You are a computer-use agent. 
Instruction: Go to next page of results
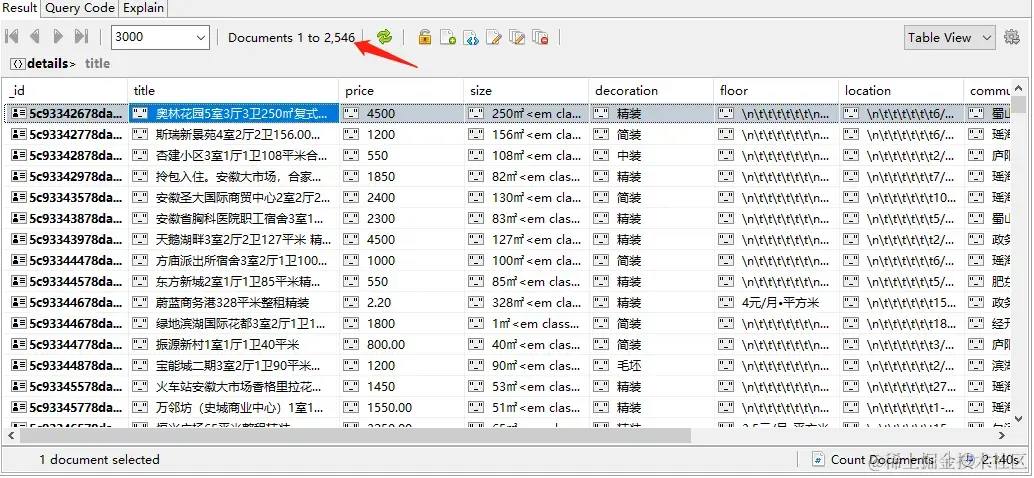pyautogui.click(x=58, y=37)
